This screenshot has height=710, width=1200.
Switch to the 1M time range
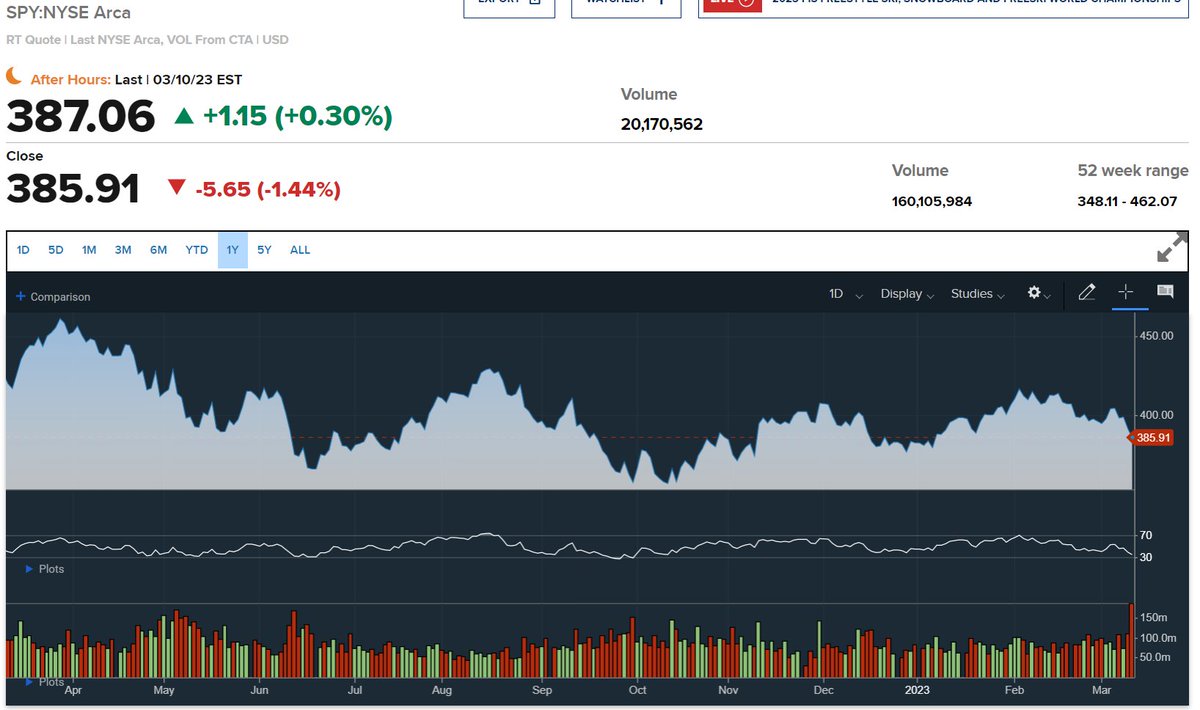pyautogui.click(x=89, y=250)
